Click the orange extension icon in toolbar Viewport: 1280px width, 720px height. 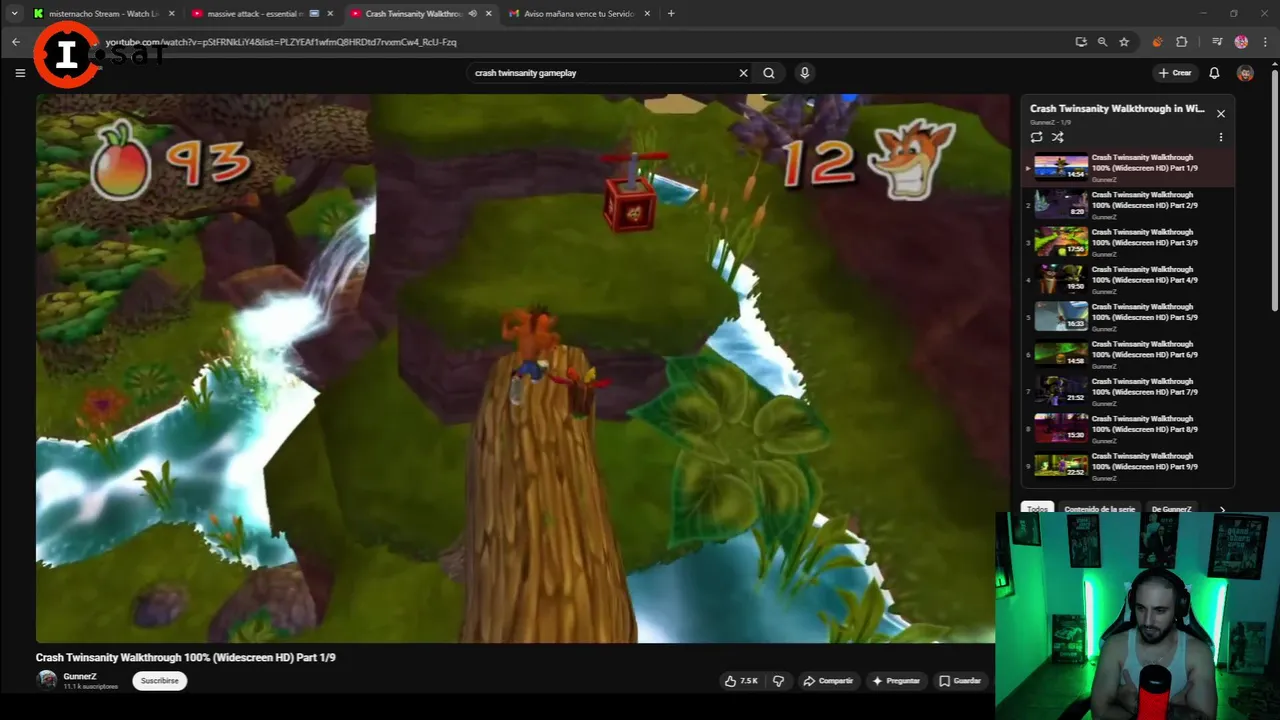click(1158, 42)
